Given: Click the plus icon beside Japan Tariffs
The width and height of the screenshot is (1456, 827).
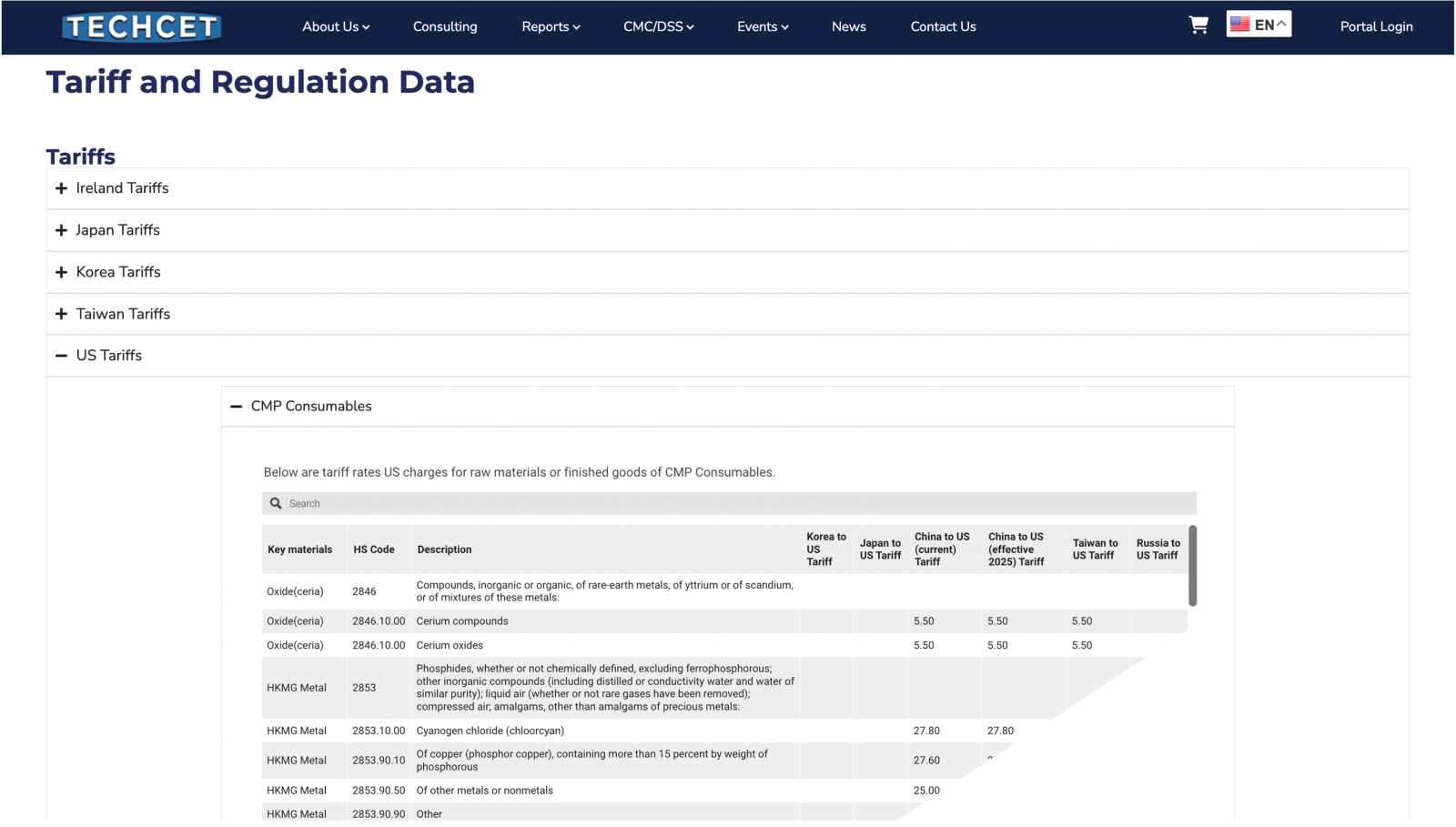Looking at the screenshot, I should pos(61,230).
